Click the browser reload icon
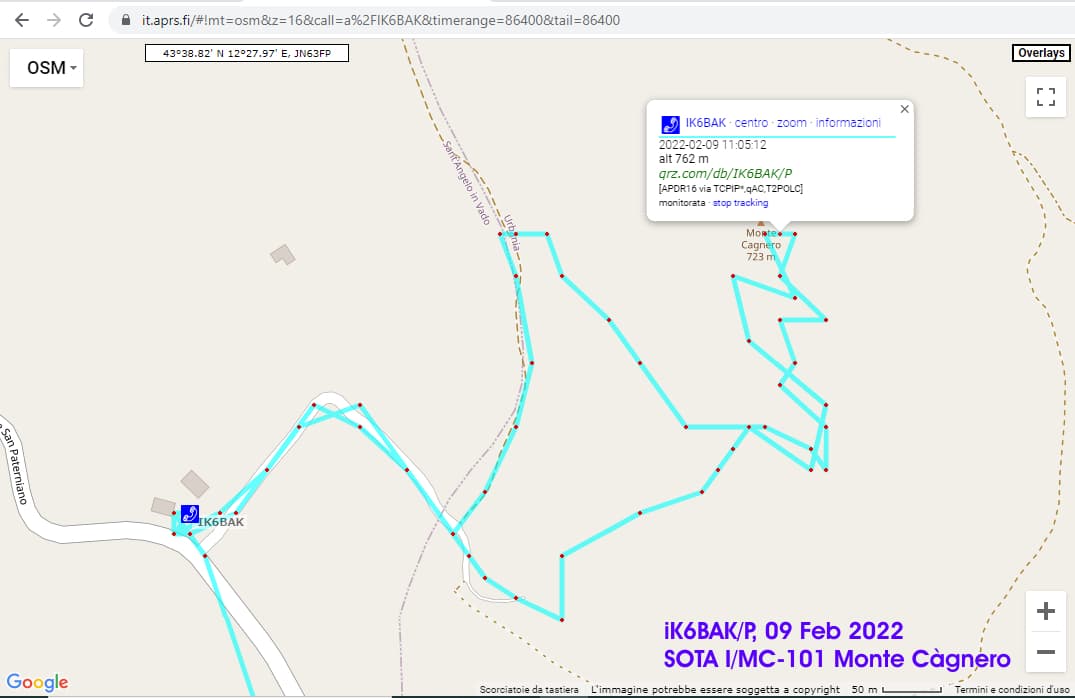Viewport: 1075px width, 698px height. tap(87, 19)
